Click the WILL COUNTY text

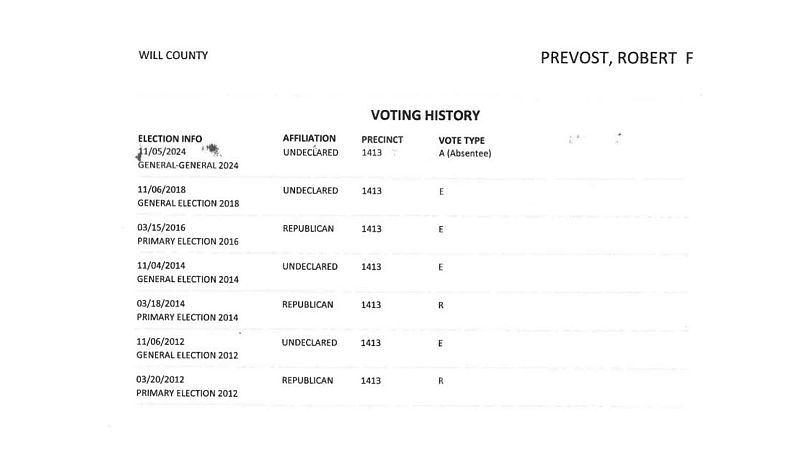[173, 56]
